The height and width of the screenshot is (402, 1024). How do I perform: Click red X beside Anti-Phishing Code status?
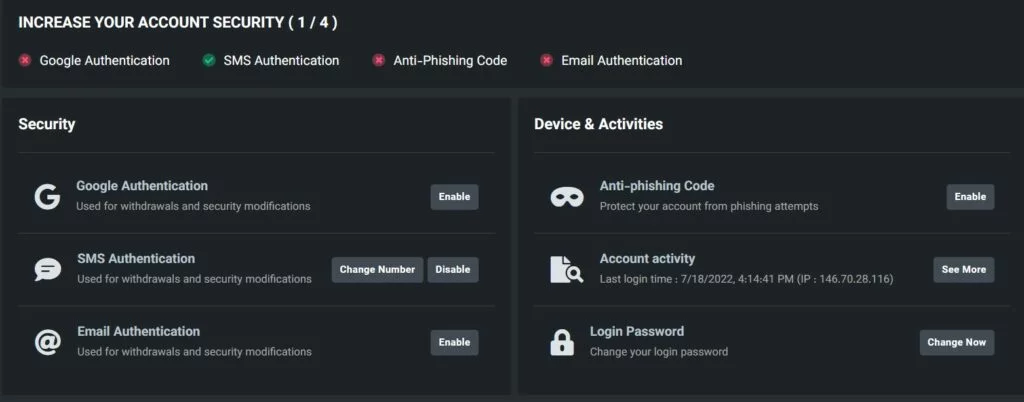379,61
